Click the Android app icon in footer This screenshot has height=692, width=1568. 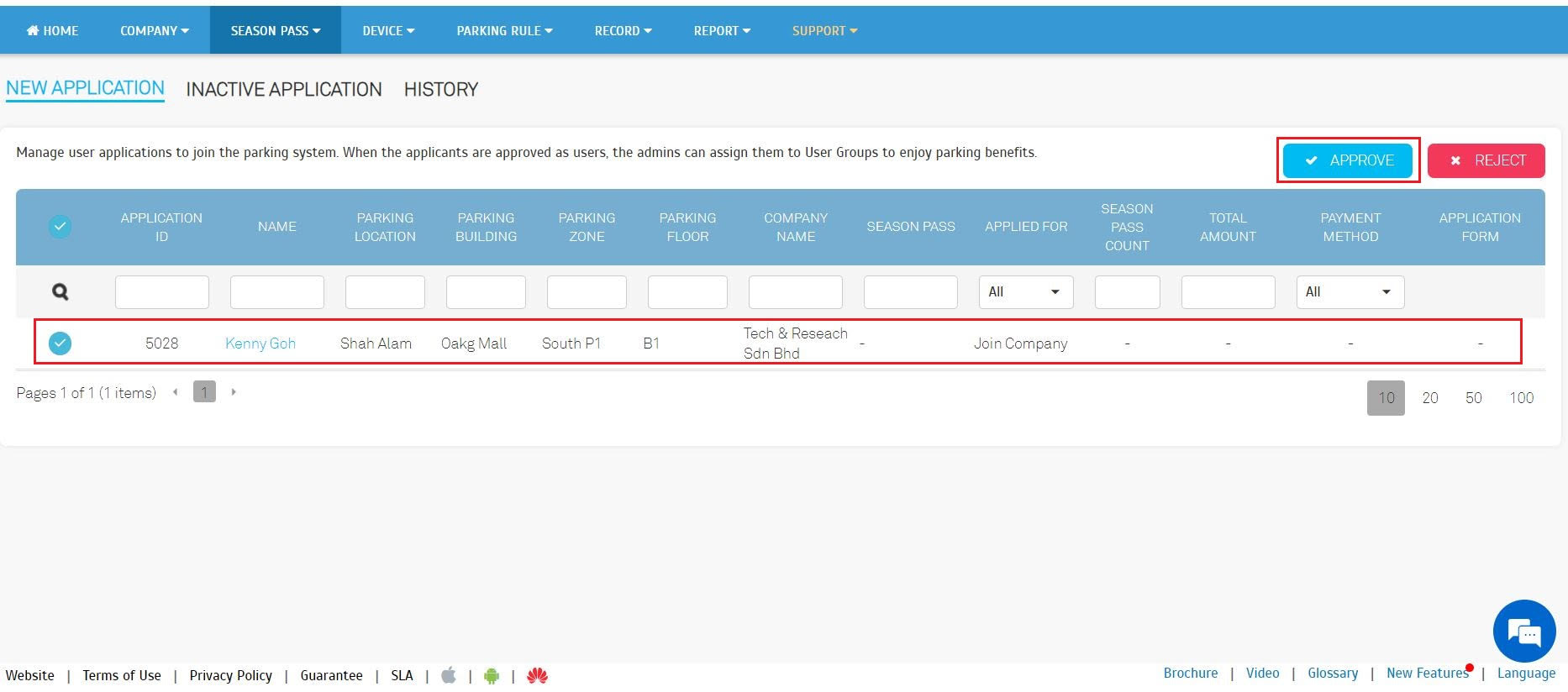coord(492,675)
